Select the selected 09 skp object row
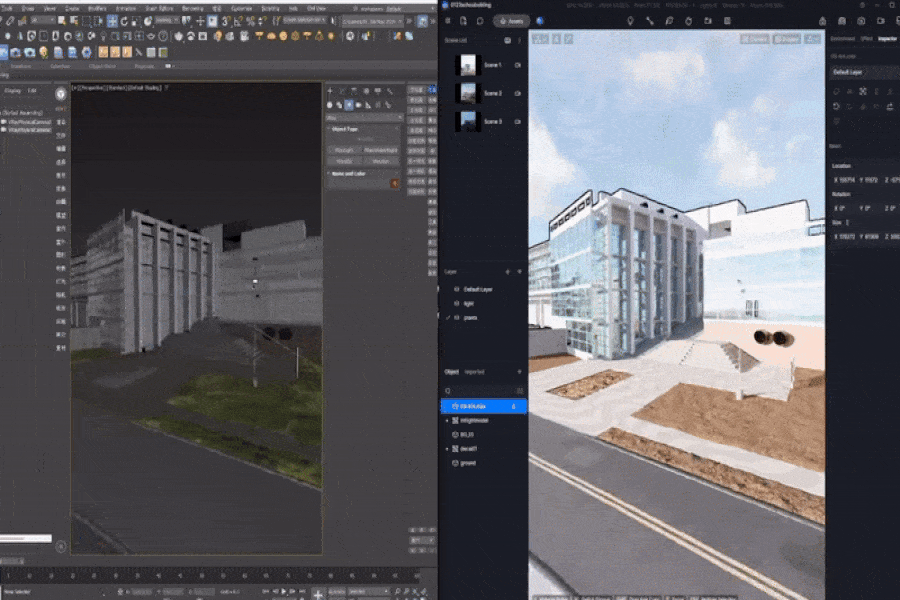The width and height of the screenshot is (900, 600). tap(484, 407)
